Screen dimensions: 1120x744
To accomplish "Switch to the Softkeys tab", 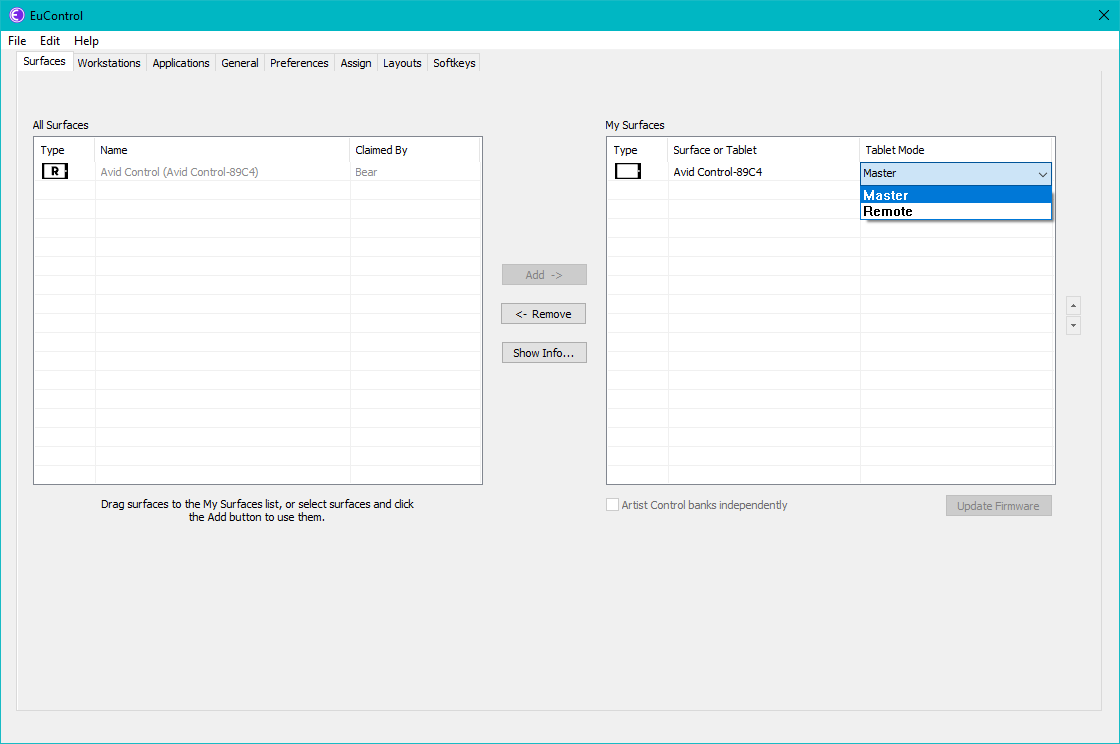I will click(x=454, y=63).
